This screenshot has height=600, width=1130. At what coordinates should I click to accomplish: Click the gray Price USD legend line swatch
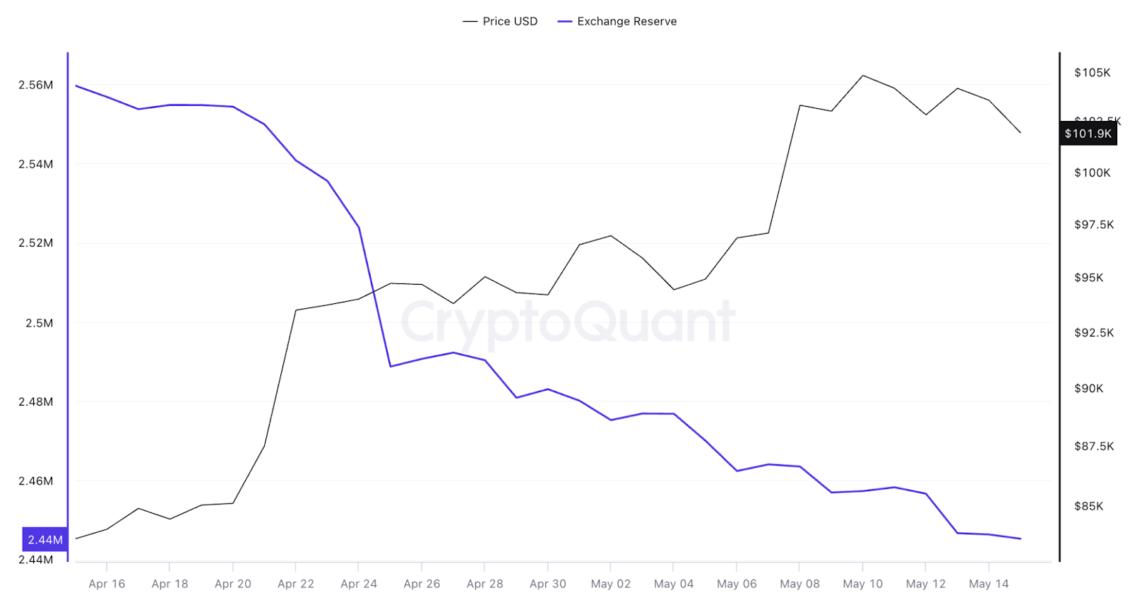(470, 21)
